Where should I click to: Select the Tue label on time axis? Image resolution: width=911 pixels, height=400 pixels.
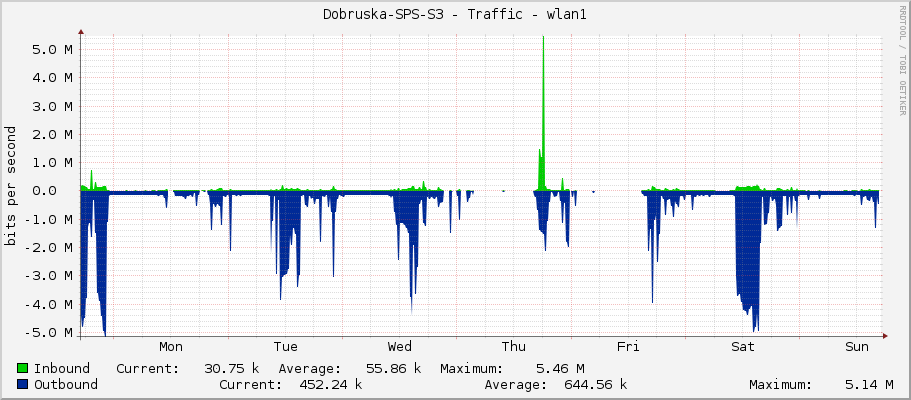point(285,347)
